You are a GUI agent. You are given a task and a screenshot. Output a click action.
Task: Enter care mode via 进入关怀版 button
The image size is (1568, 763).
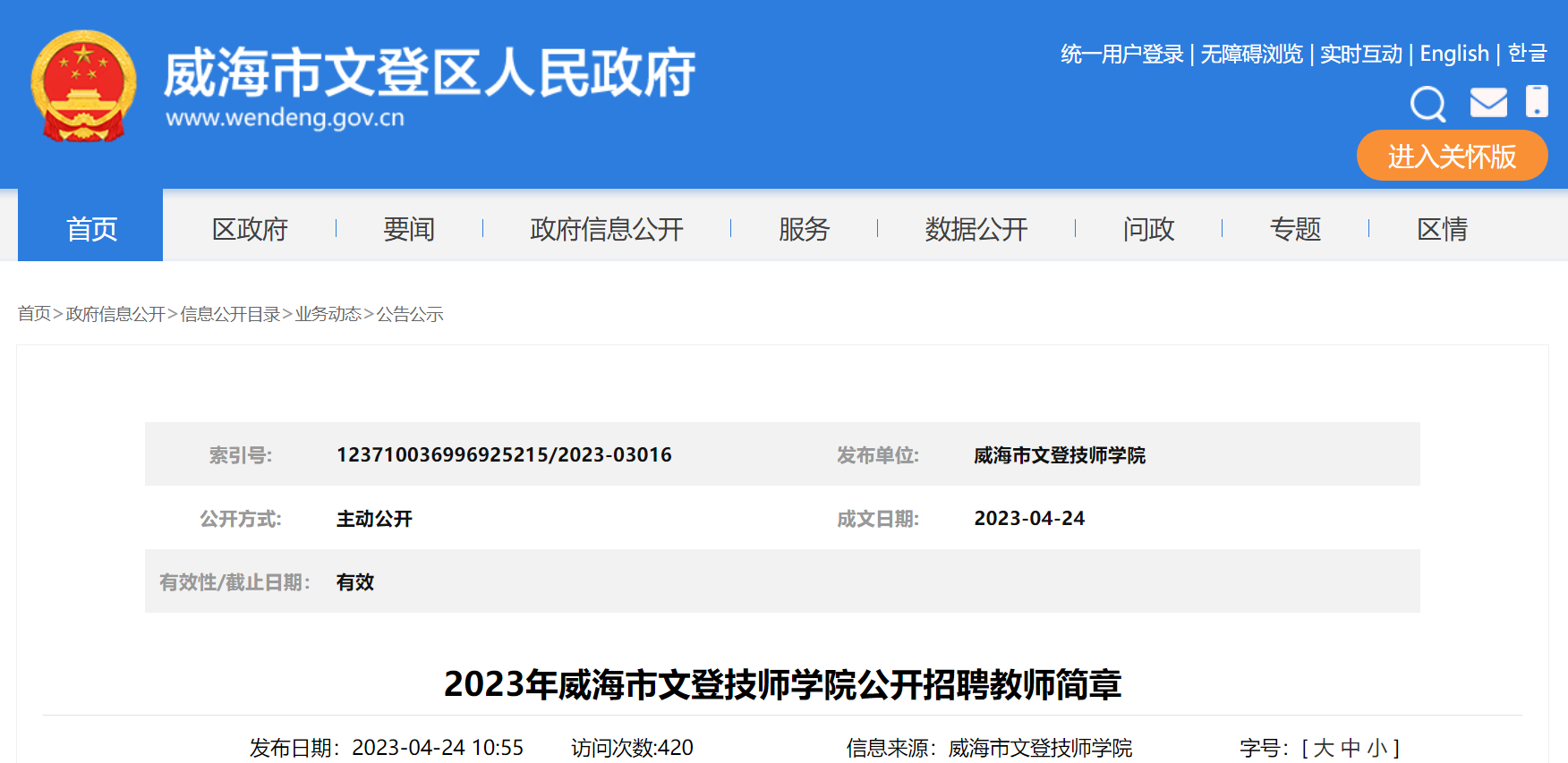pos(1452,157)
